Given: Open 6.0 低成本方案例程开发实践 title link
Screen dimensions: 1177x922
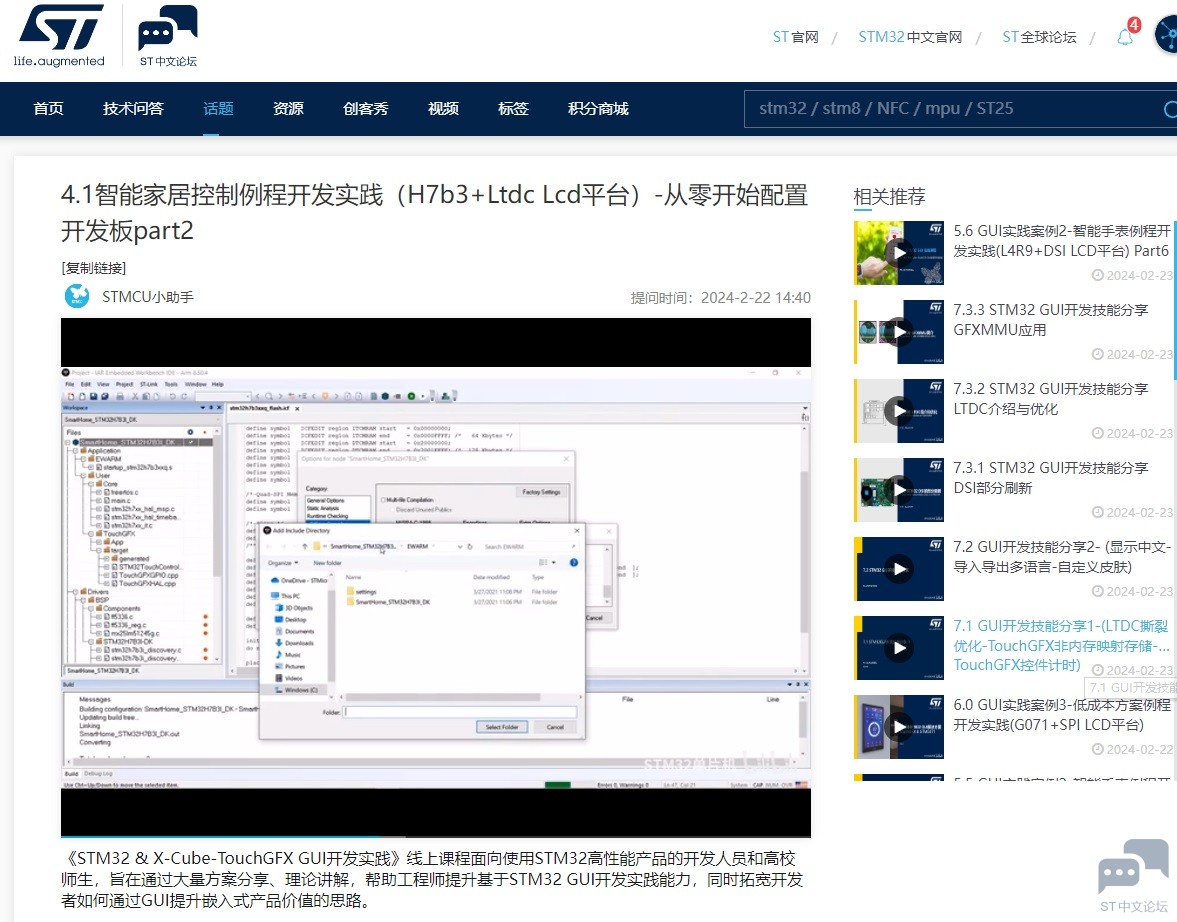Looking at the screenshot, I should [x=1061, y=715].
